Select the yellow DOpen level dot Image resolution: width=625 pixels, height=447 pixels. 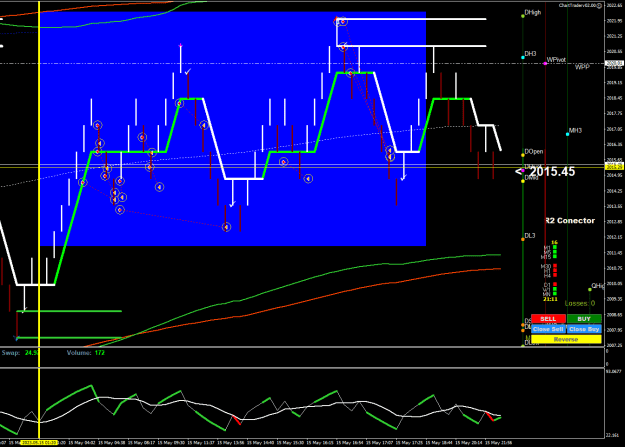point(523,155)
